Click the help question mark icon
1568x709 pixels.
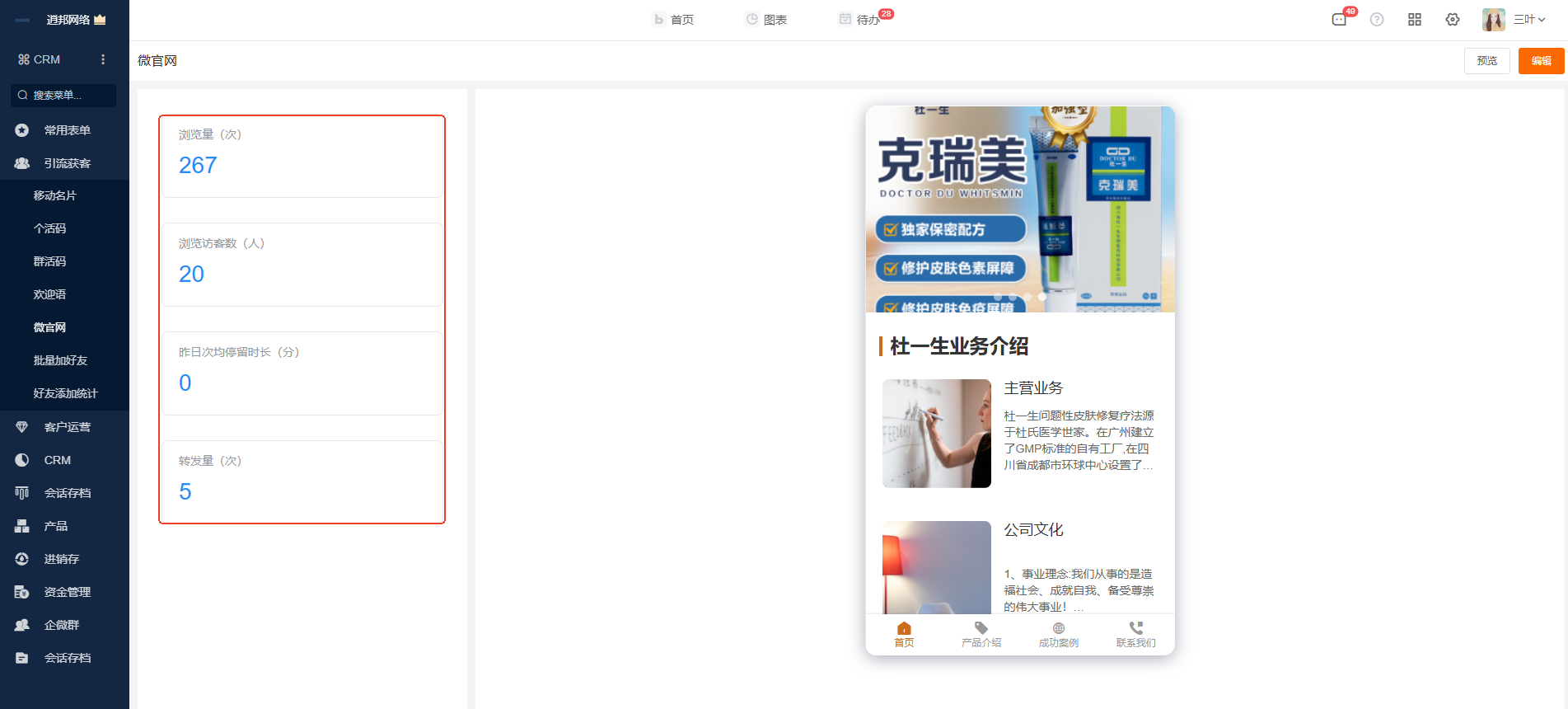[x=1377, y=20]
